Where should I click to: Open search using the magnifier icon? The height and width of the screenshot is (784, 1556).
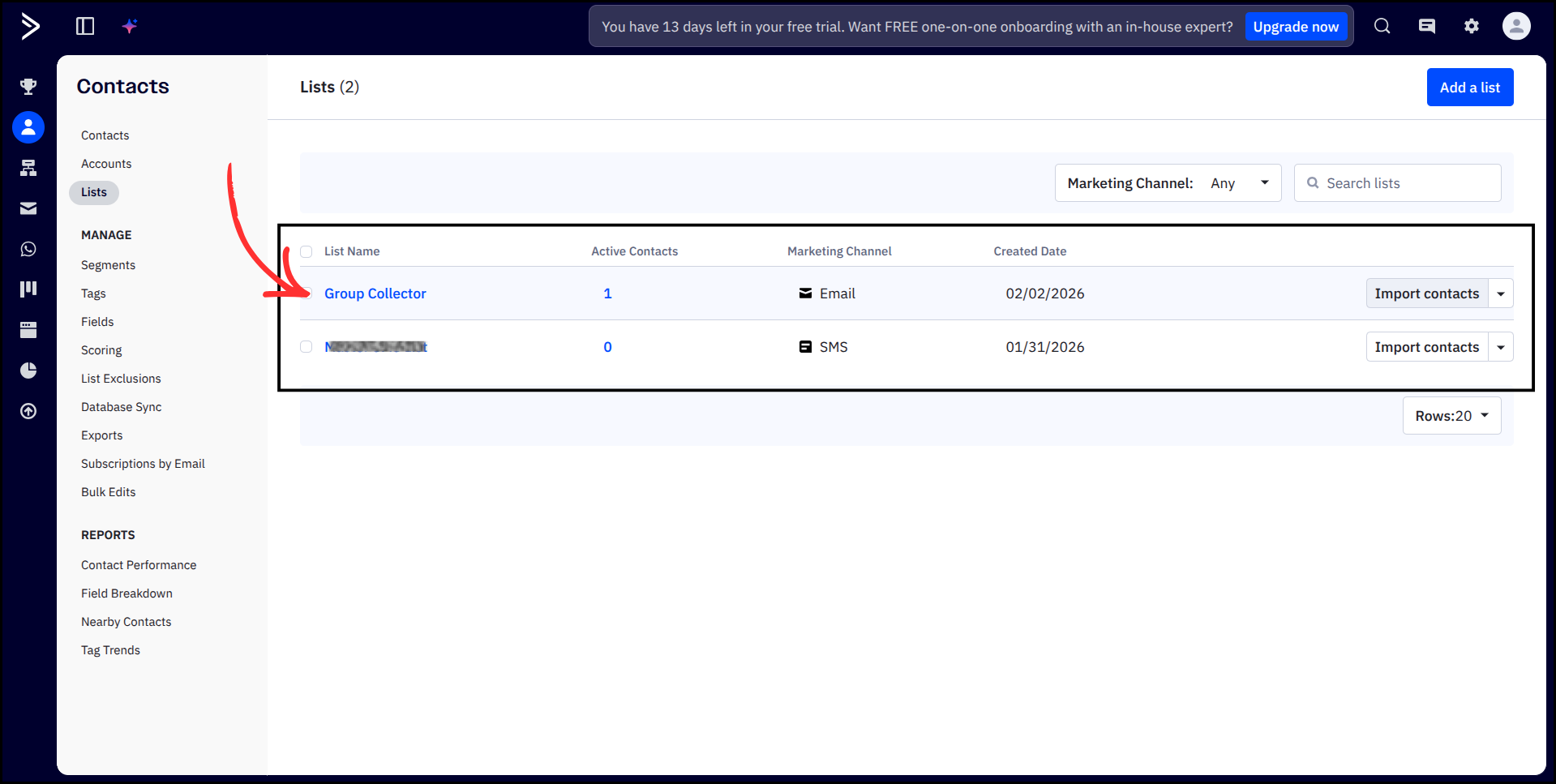pos(1382,26)
